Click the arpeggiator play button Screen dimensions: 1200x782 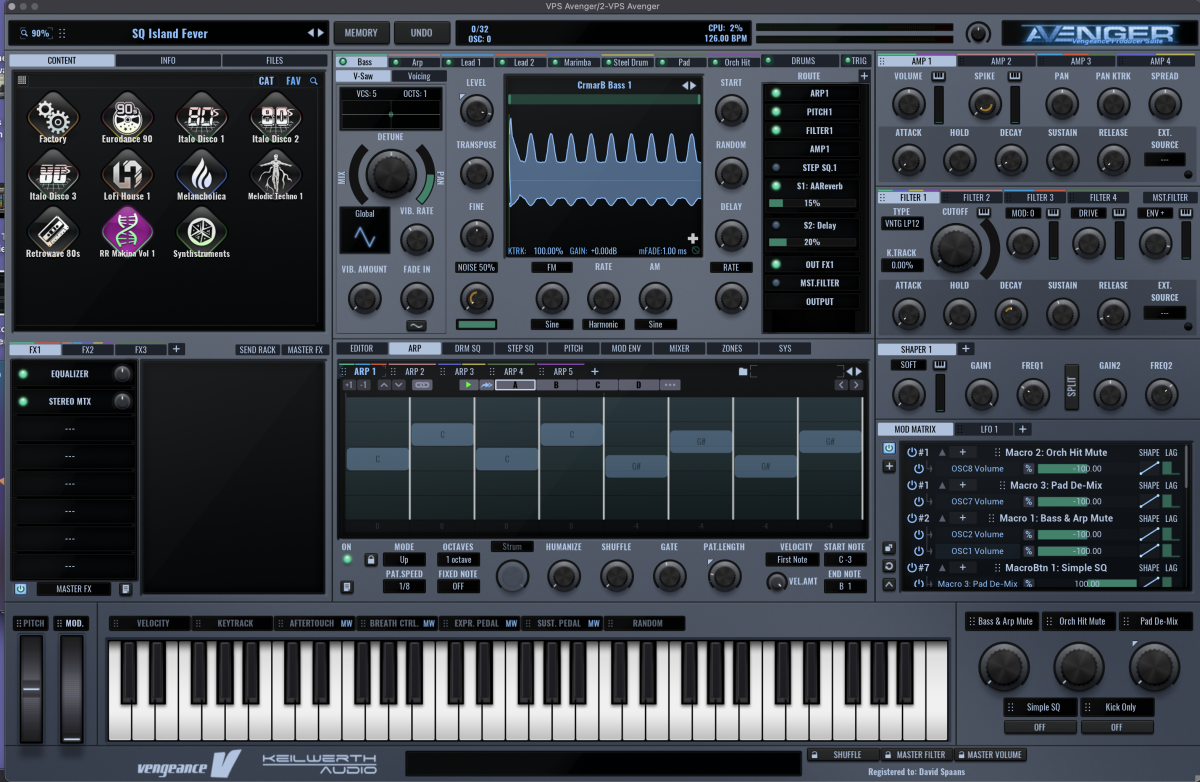pos(468,385)
